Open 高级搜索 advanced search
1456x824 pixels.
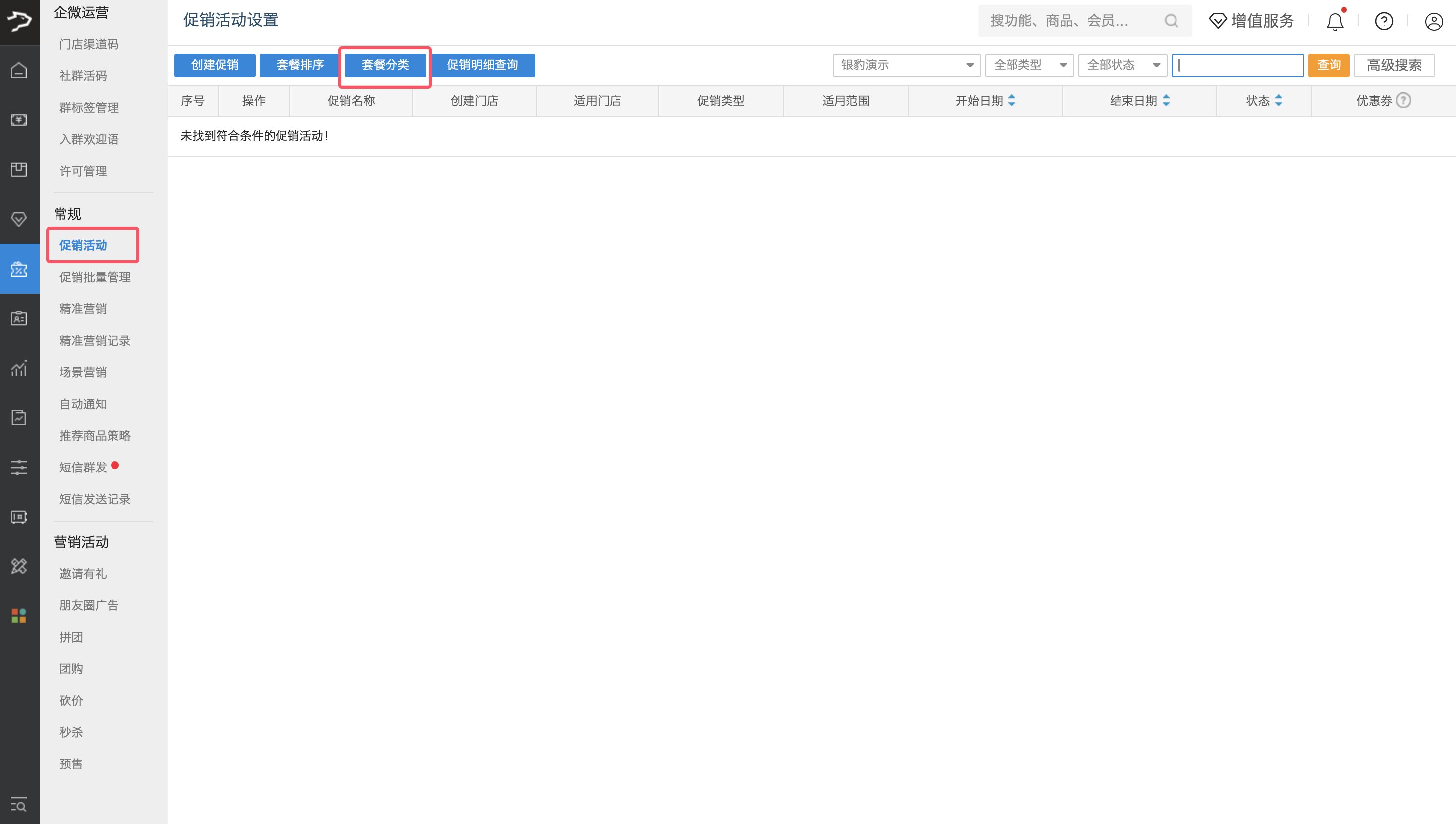pos(1394,65)
